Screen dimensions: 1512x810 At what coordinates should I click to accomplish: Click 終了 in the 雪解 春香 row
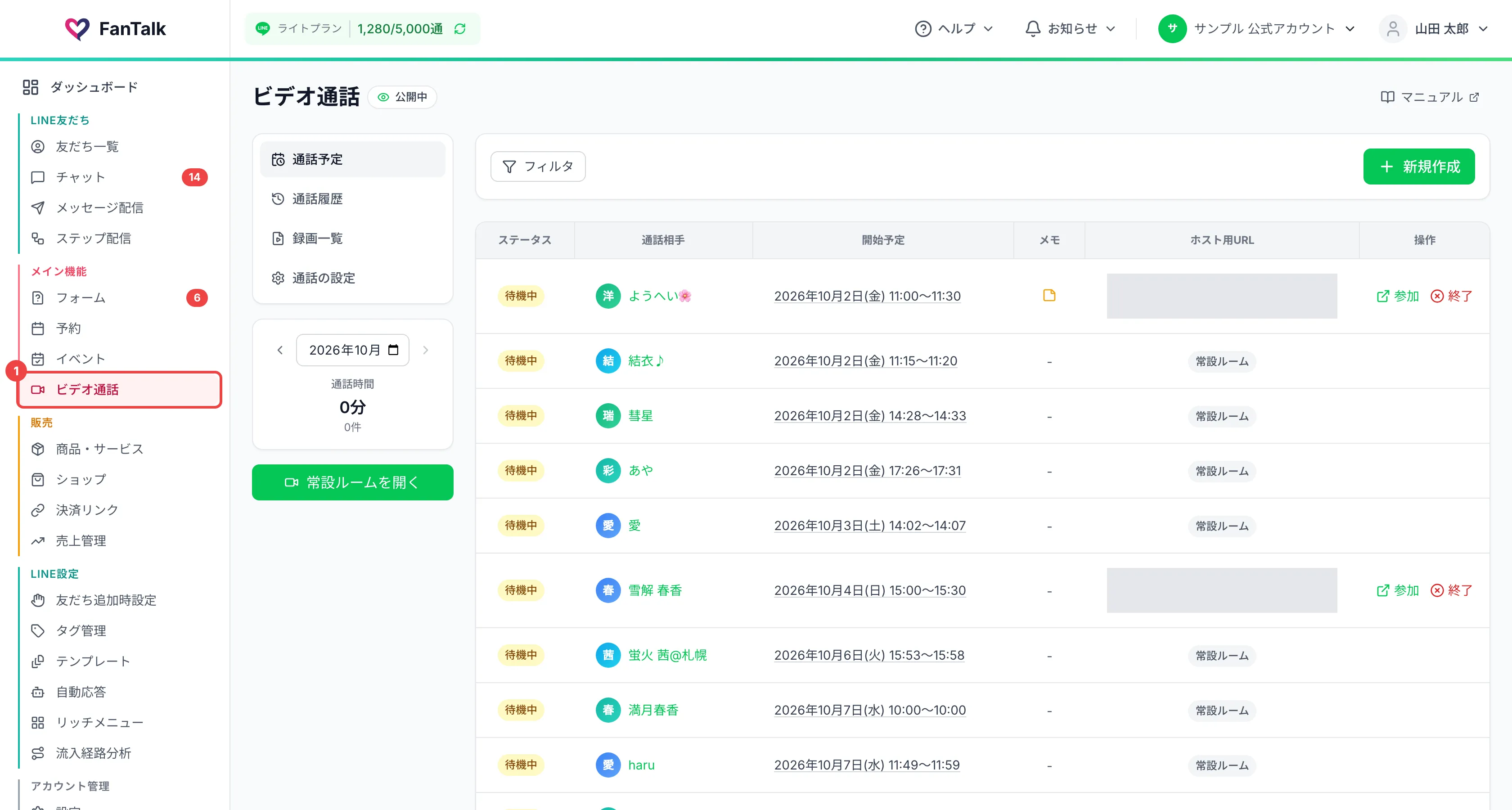1451,590
